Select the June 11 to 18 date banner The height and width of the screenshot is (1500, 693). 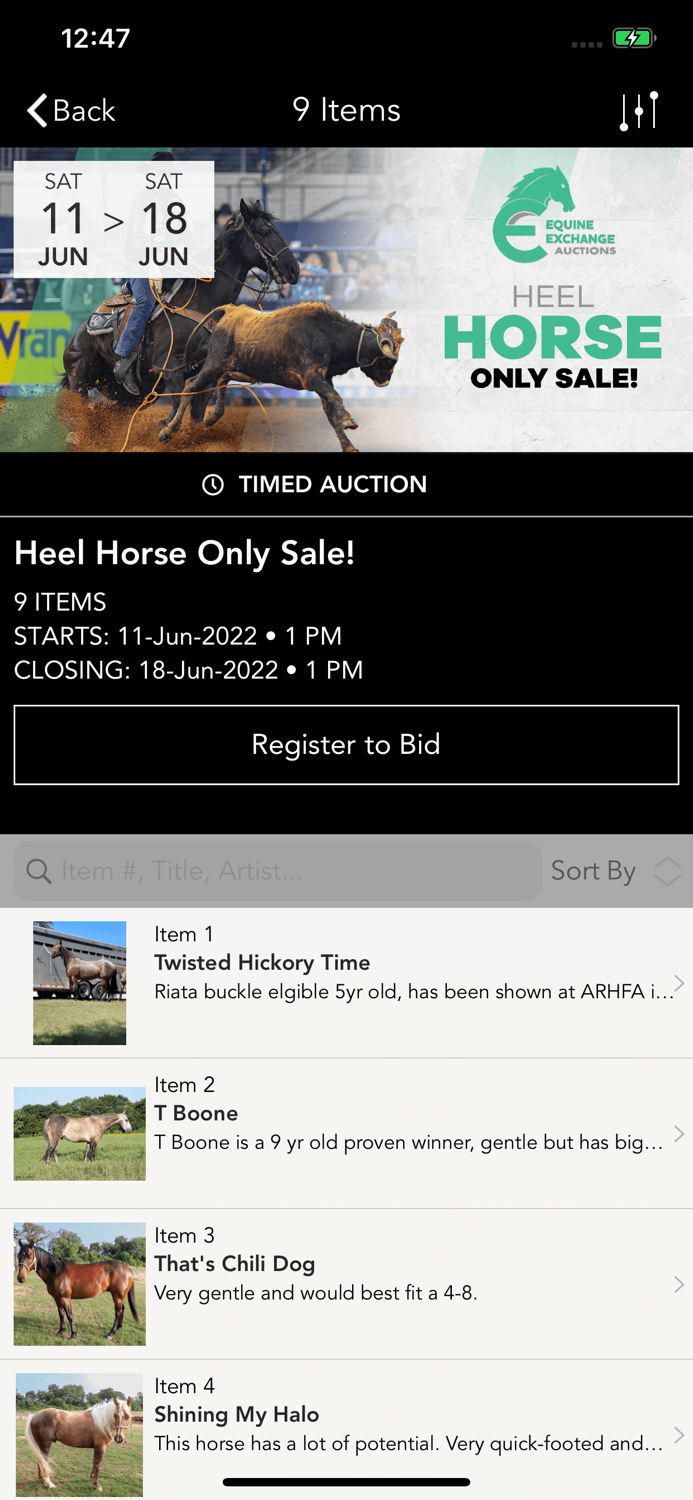point(113,218)
